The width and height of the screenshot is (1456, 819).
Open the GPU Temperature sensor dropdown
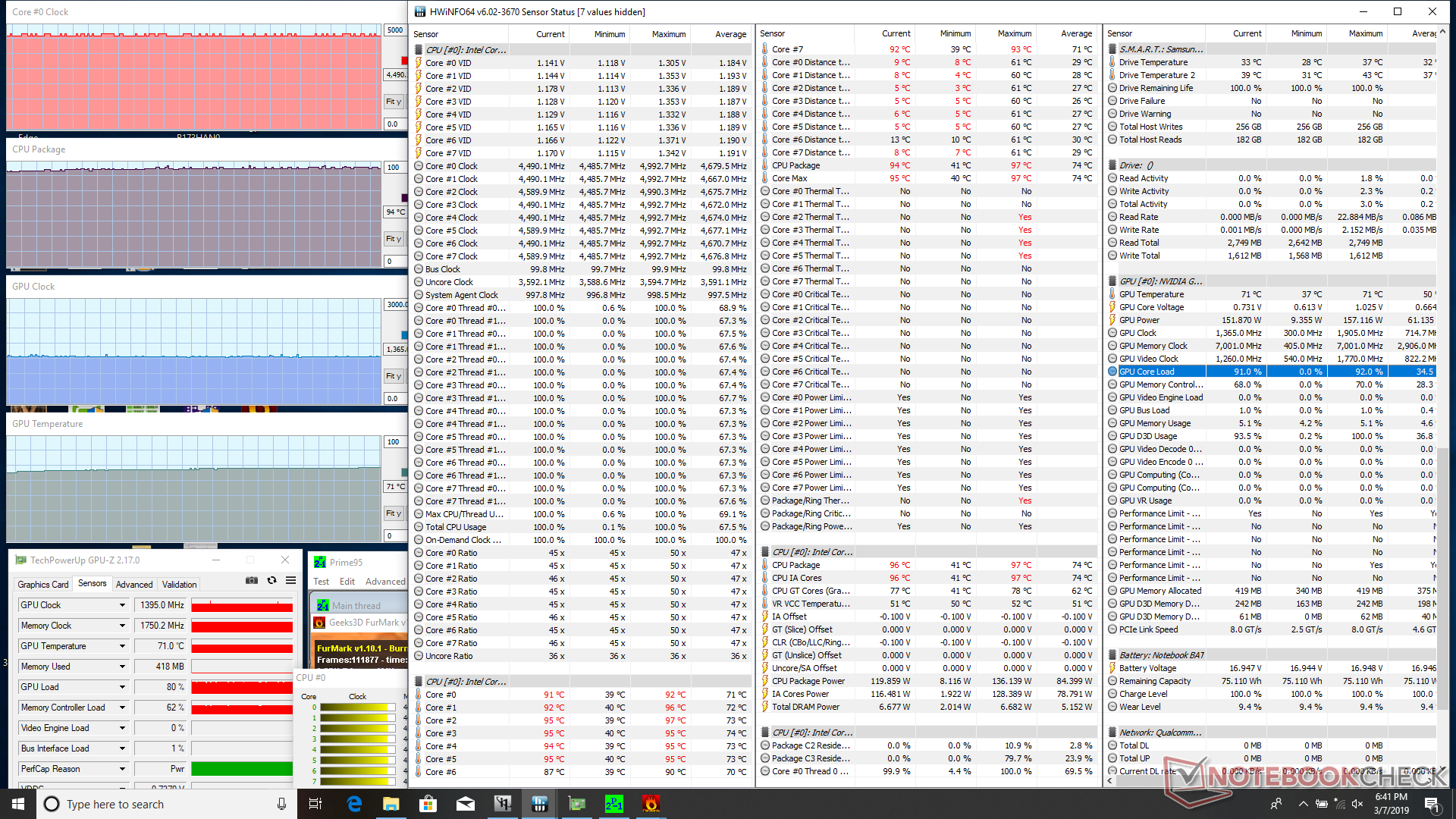click(x=122, y=646)
